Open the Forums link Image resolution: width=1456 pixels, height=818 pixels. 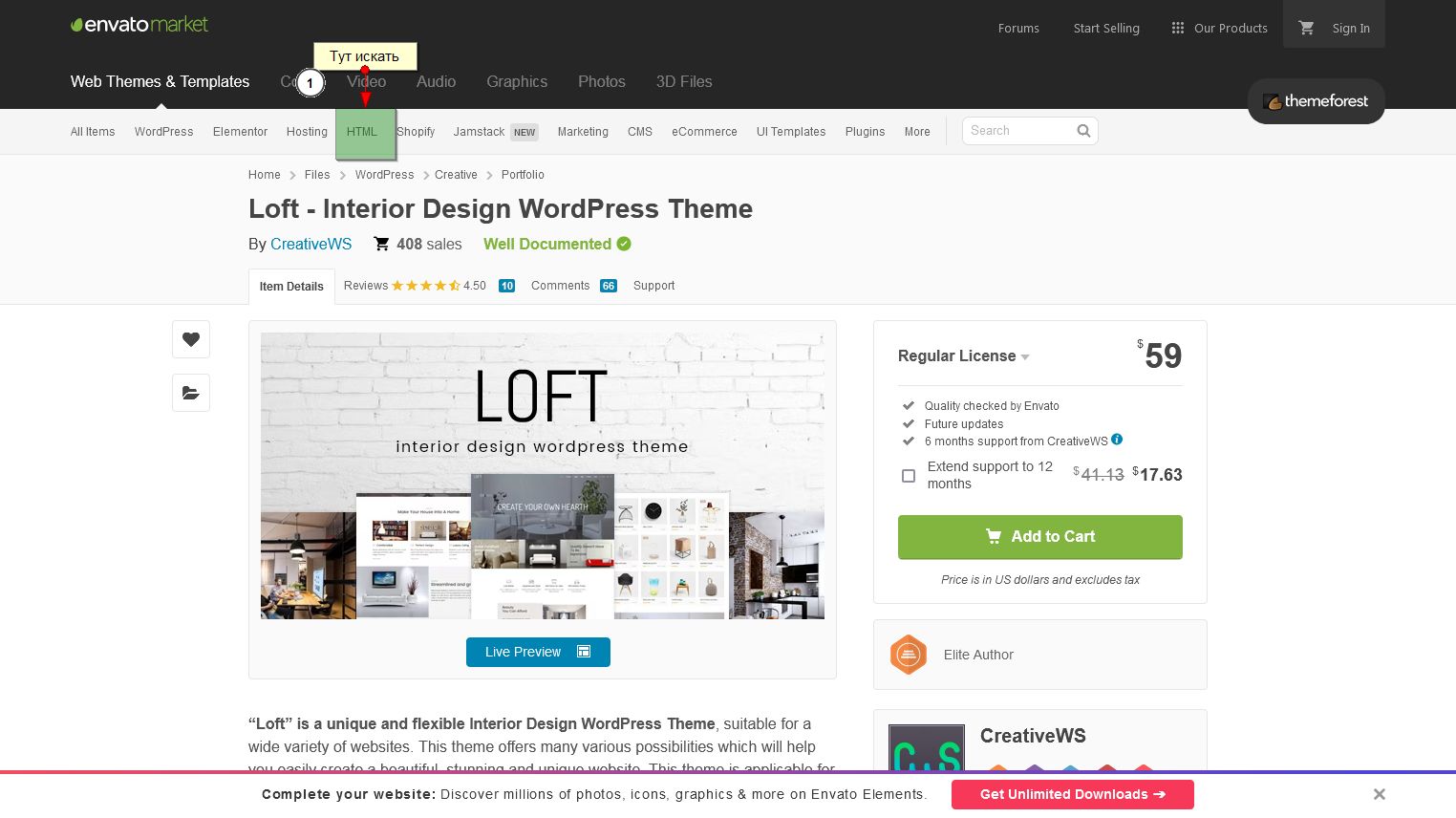pyautogui.click(x=1018, y=29)
